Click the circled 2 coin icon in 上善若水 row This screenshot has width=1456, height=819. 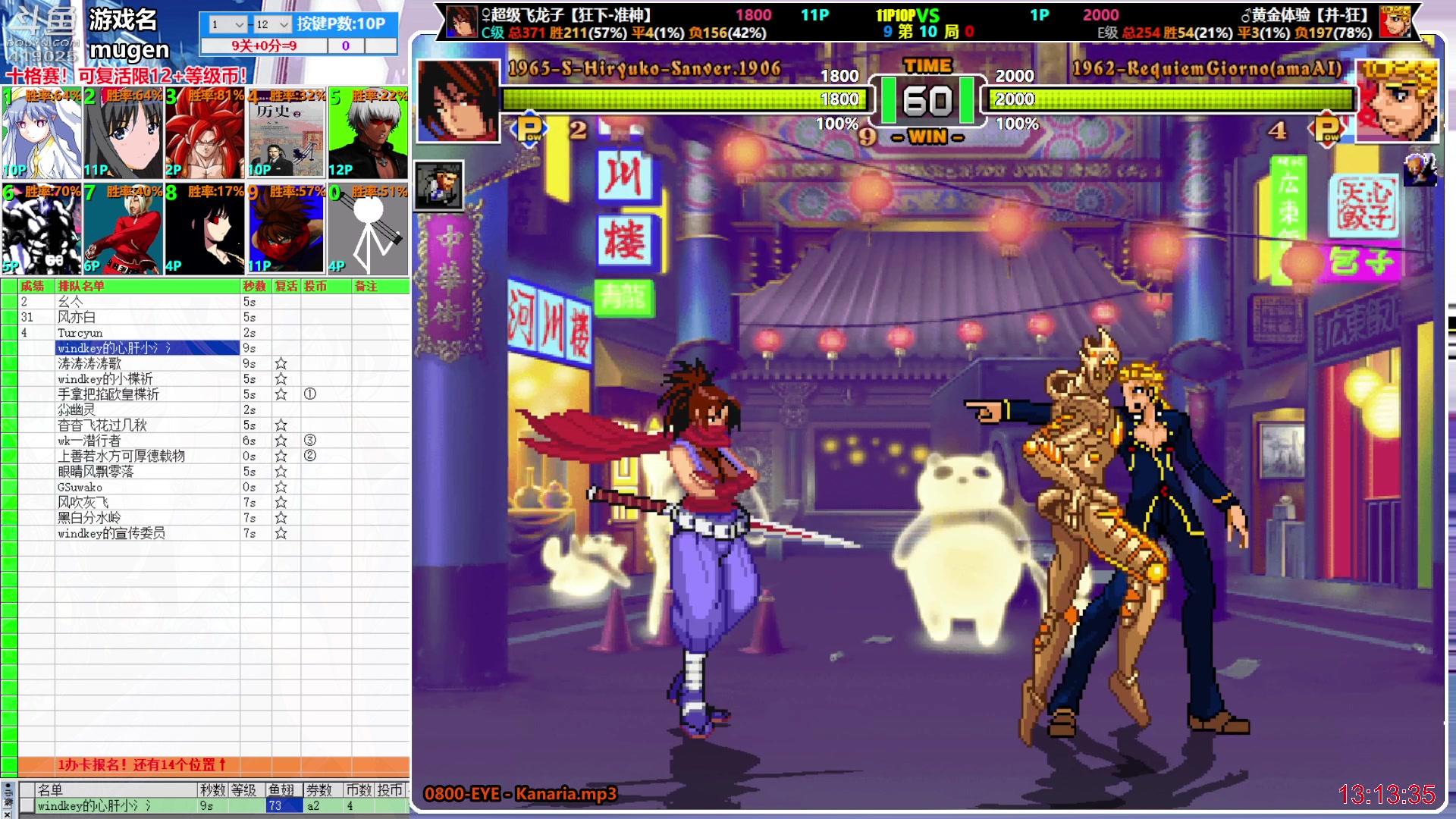click(309, 455)
